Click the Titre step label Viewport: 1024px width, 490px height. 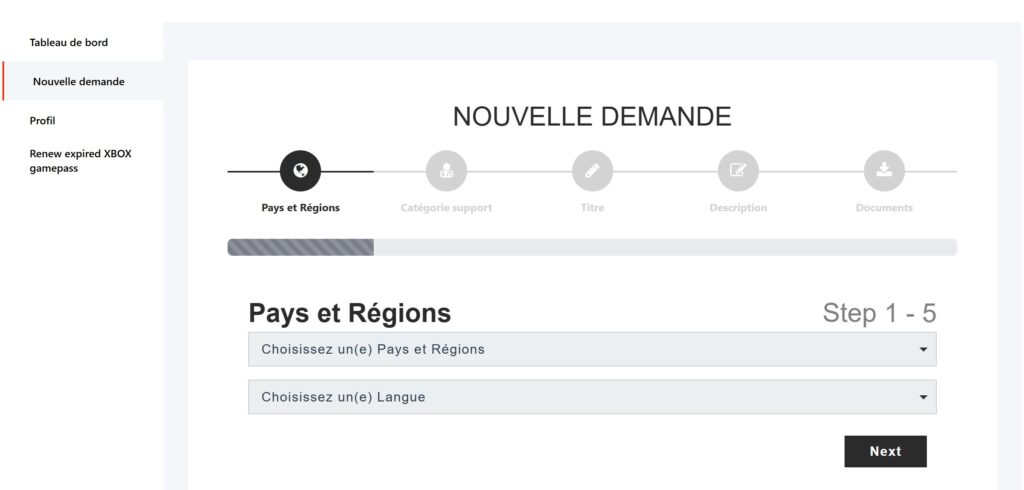[592, 208]
